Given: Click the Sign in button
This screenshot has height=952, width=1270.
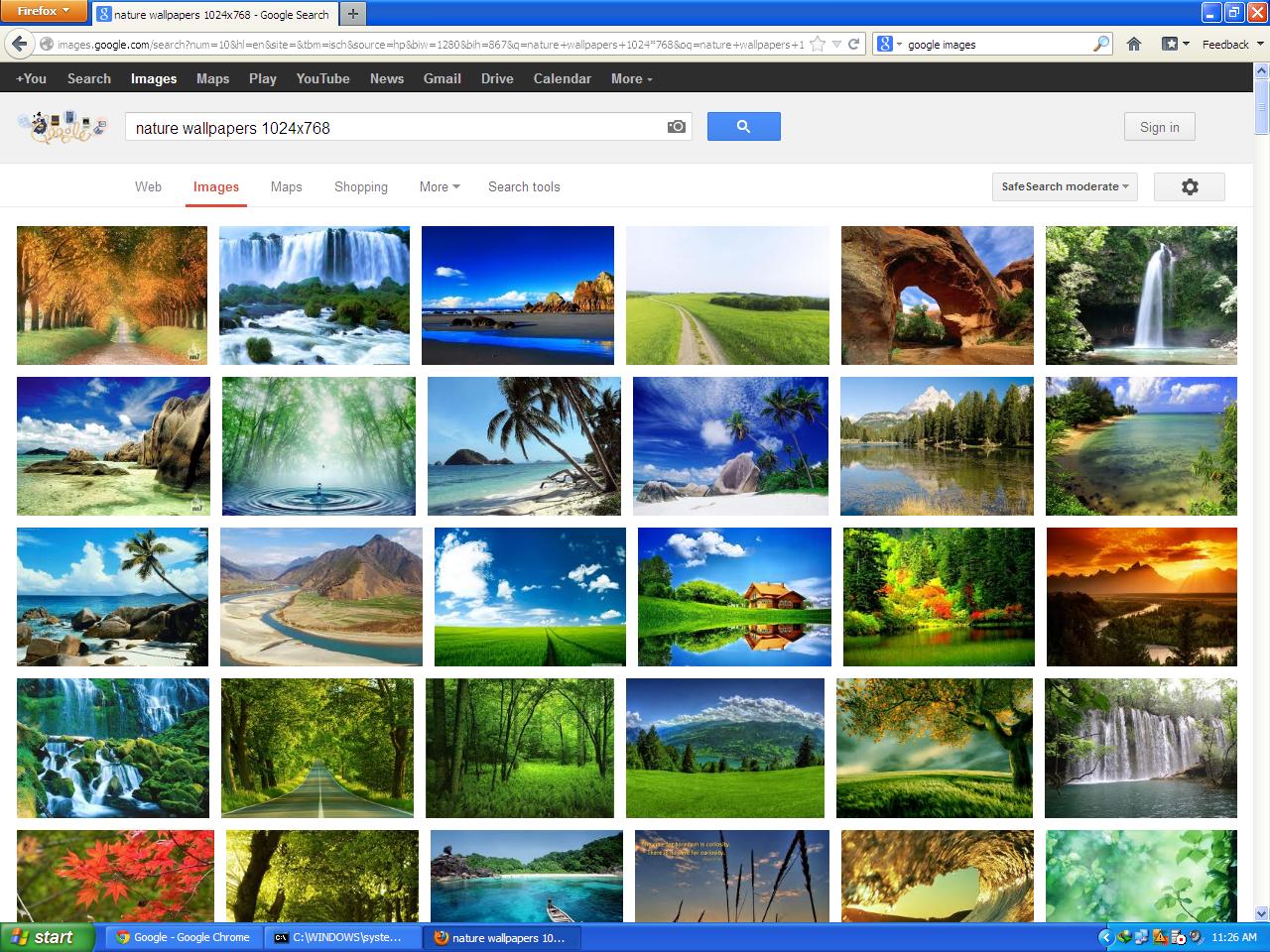Looking at the screenshot, I should coord(1158,126).
